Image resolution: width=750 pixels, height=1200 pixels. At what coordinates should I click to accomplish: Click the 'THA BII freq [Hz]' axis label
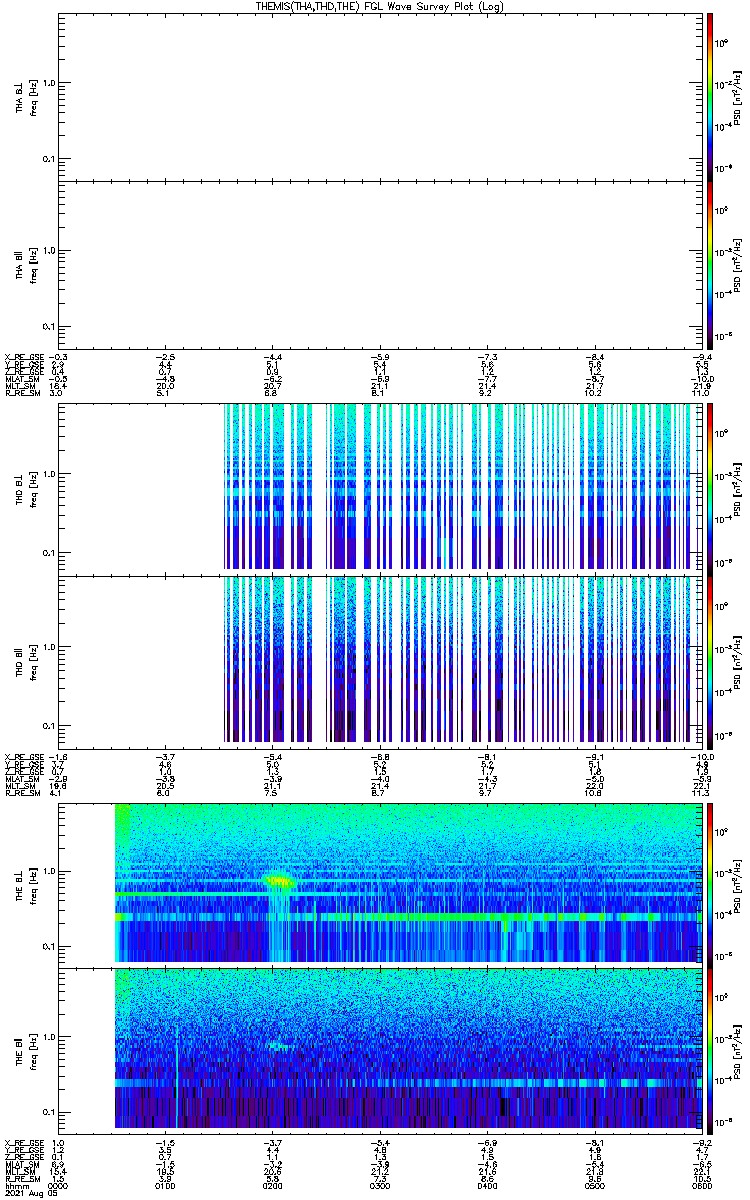26,266
